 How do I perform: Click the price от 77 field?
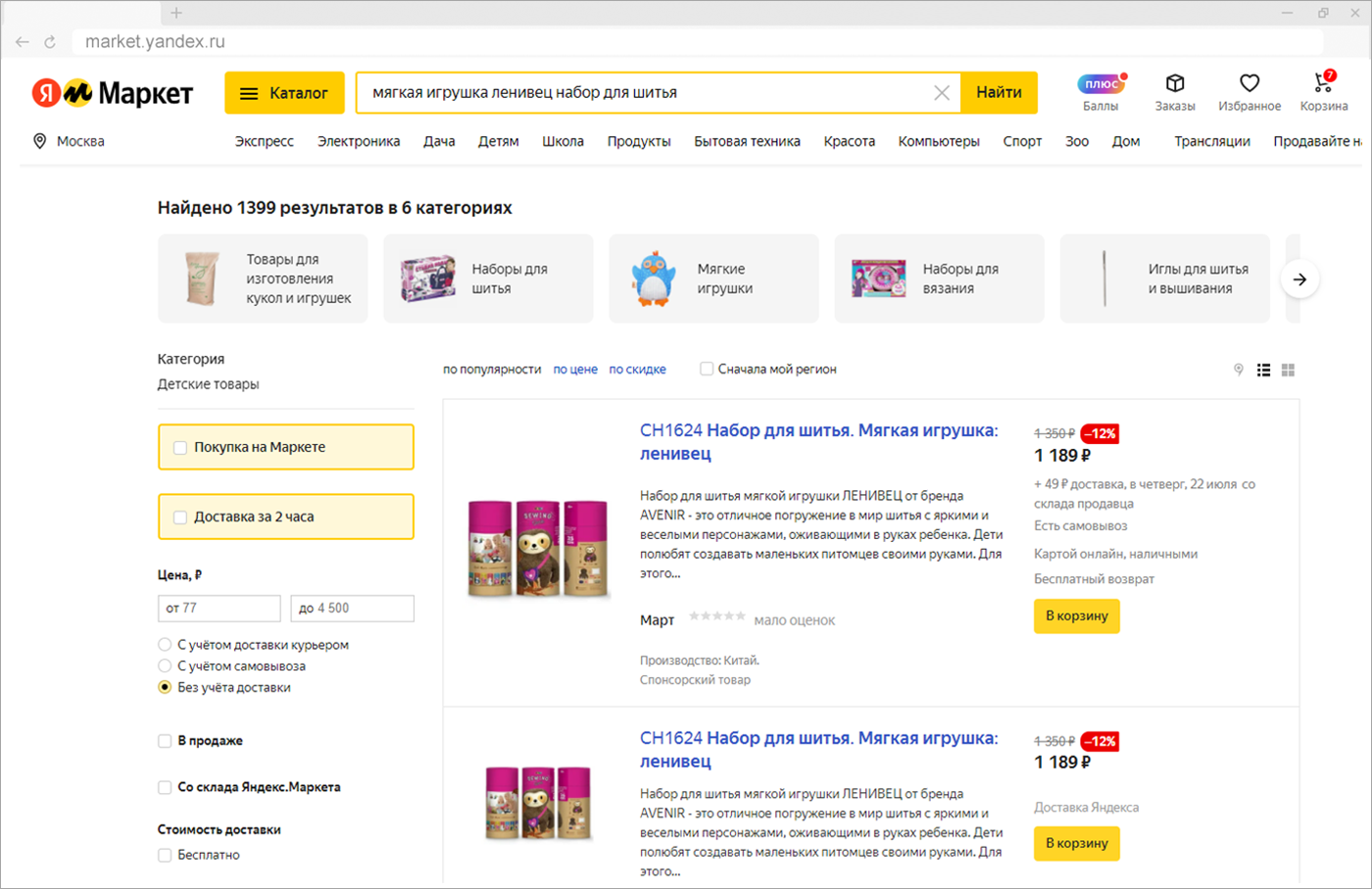(220, 609)
